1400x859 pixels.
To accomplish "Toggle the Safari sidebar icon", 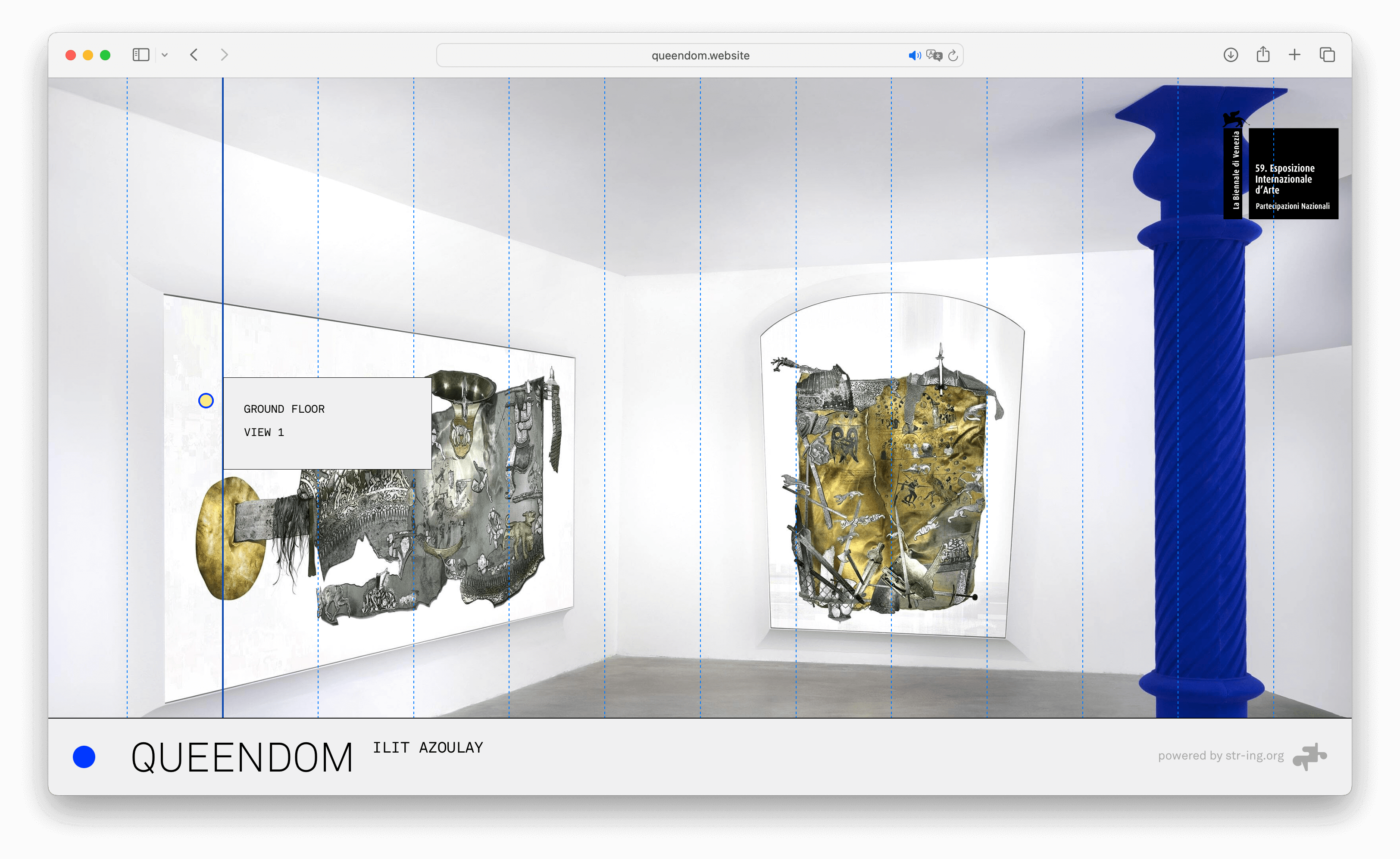I will click(141, 55).
